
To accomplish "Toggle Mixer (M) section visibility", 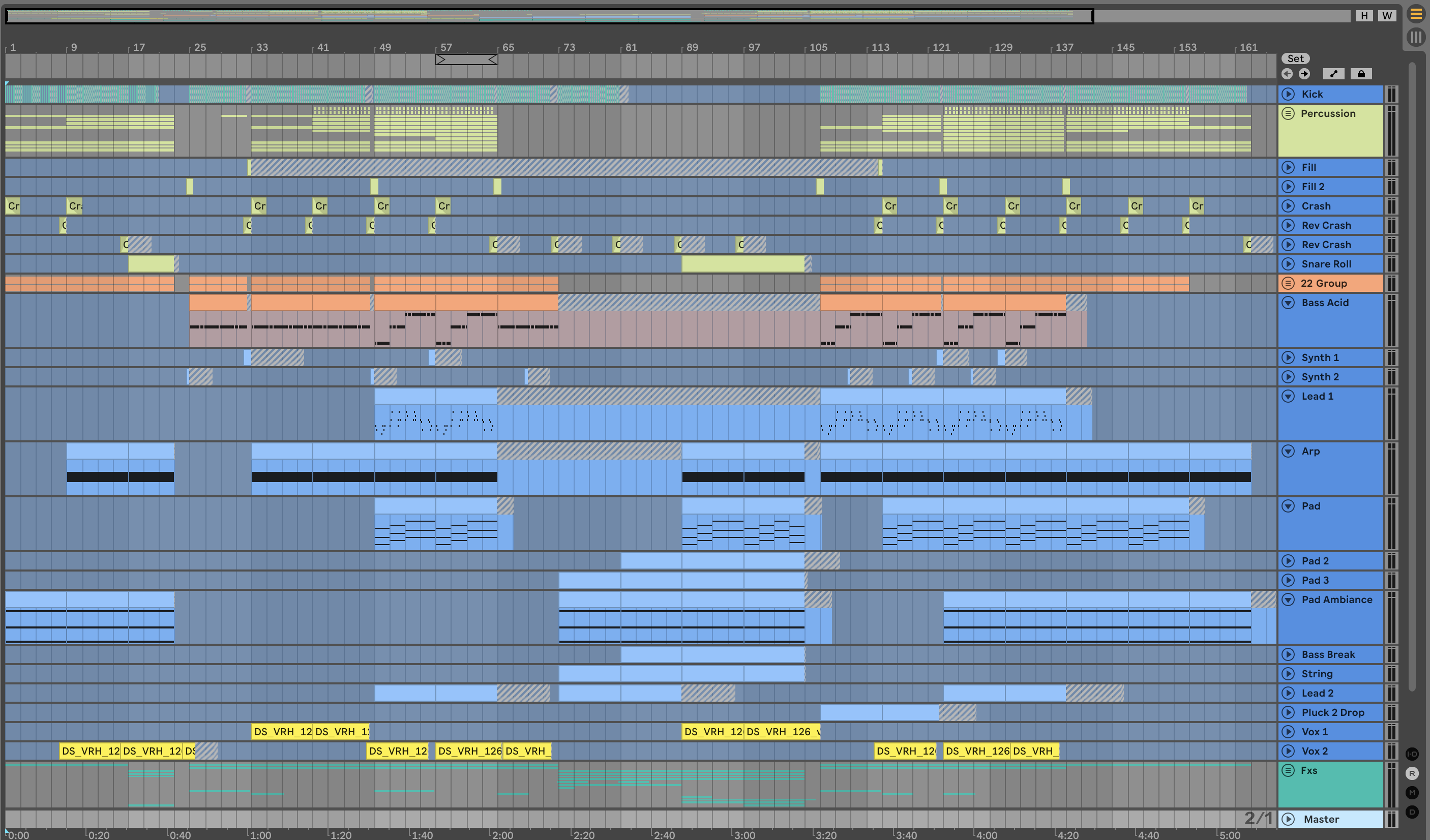I will (1412, 793).
